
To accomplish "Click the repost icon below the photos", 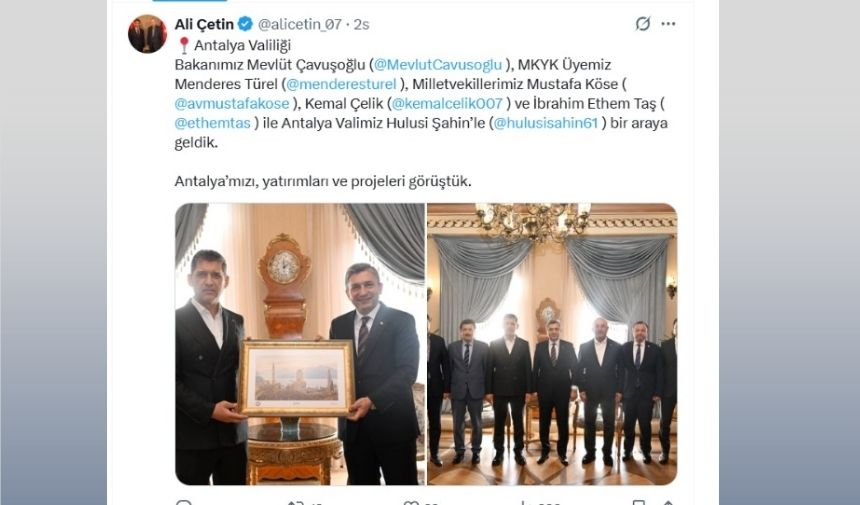I will click(296, 503).
